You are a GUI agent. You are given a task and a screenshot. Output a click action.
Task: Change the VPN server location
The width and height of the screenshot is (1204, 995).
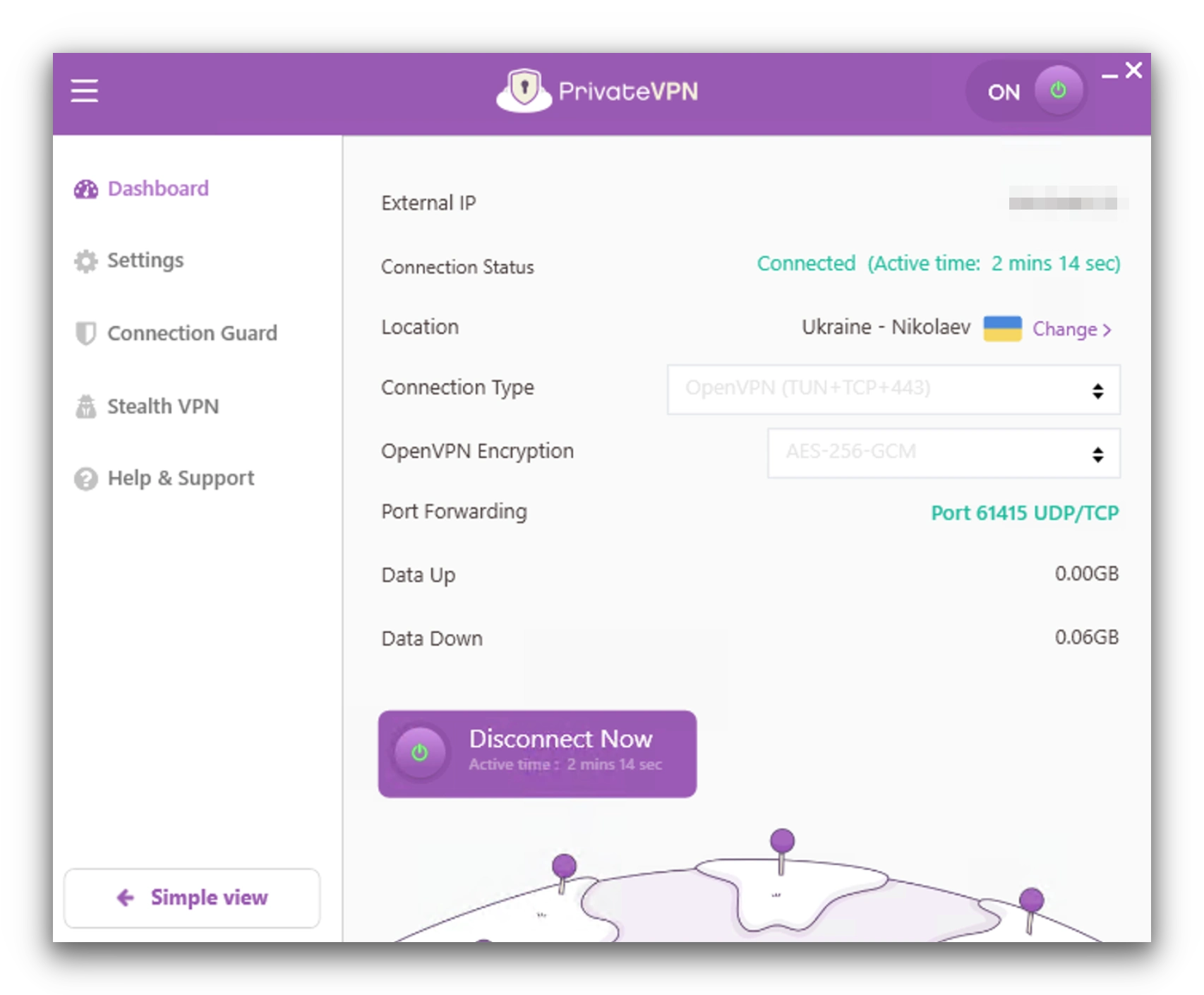[1072, 330]
